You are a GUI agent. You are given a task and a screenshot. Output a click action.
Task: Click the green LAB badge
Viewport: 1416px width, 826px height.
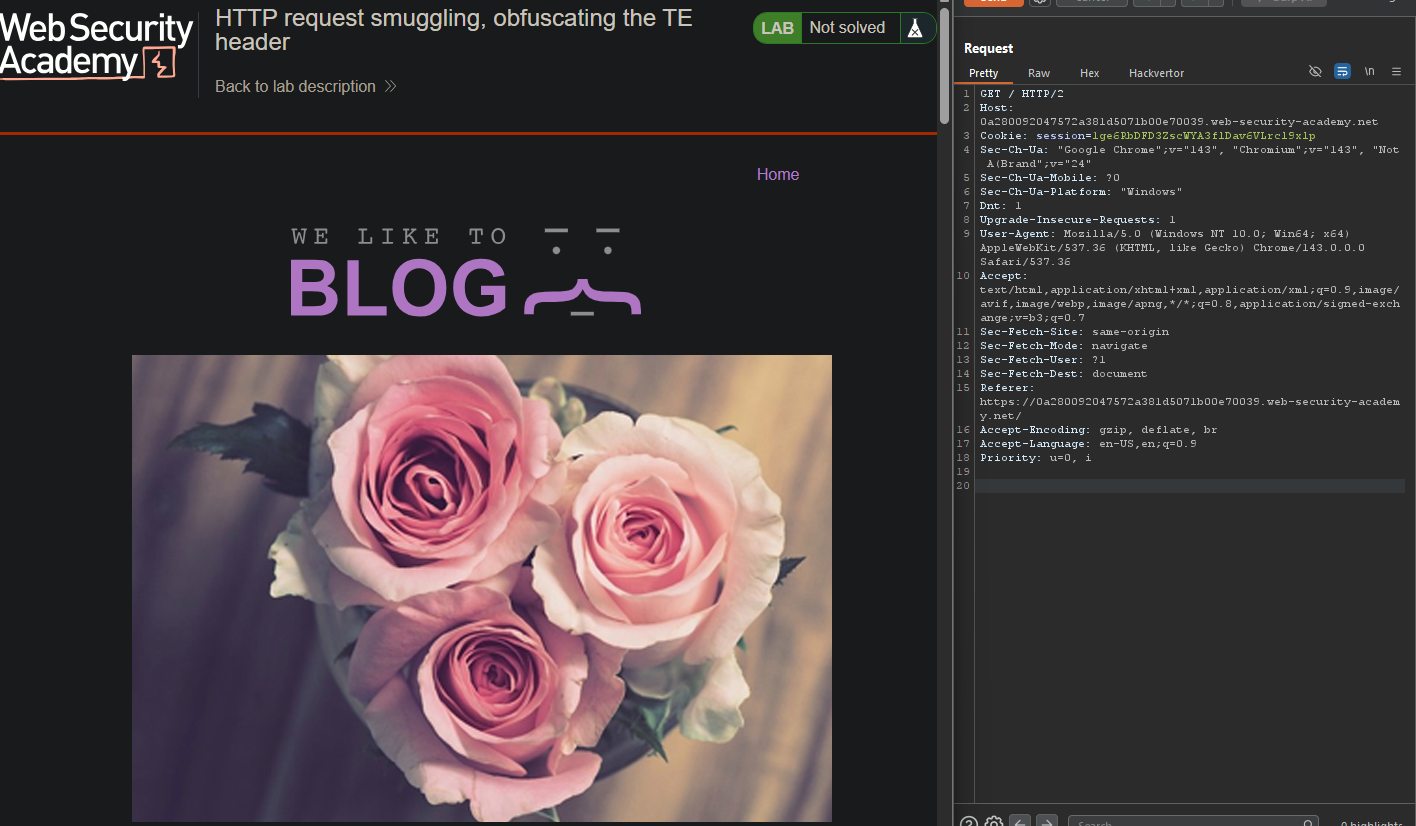coord(777,28)
